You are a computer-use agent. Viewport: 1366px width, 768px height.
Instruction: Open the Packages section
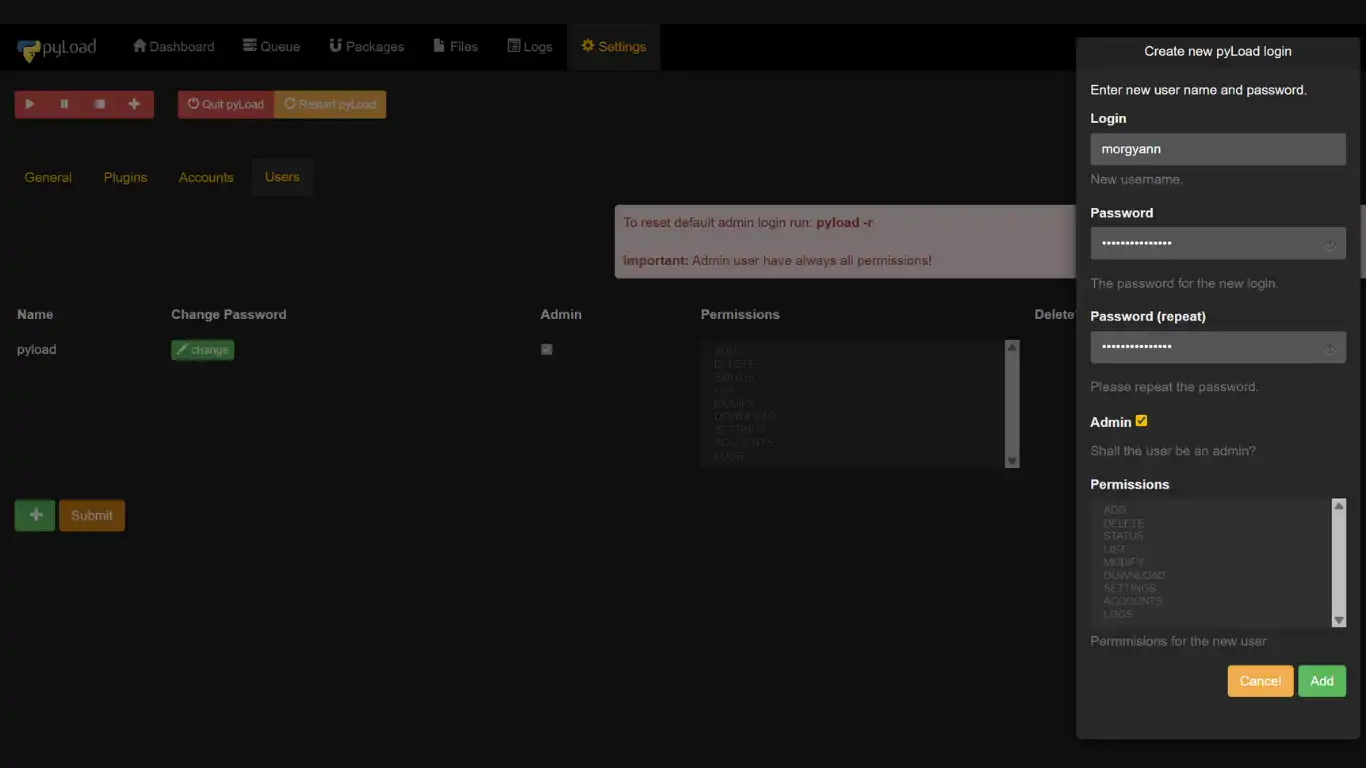click(x=366, y=46)
